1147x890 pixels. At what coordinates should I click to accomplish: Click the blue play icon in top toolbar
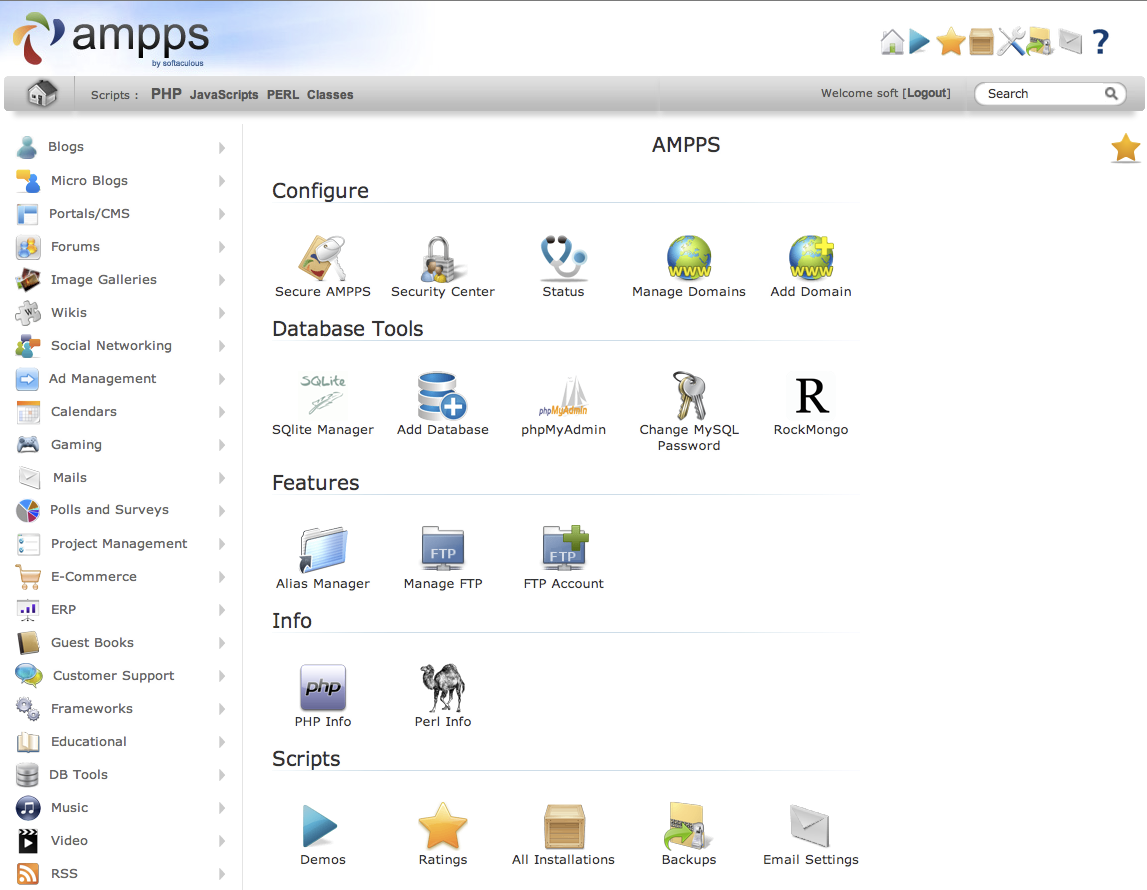pyautogui.click(x=920, y=42)
